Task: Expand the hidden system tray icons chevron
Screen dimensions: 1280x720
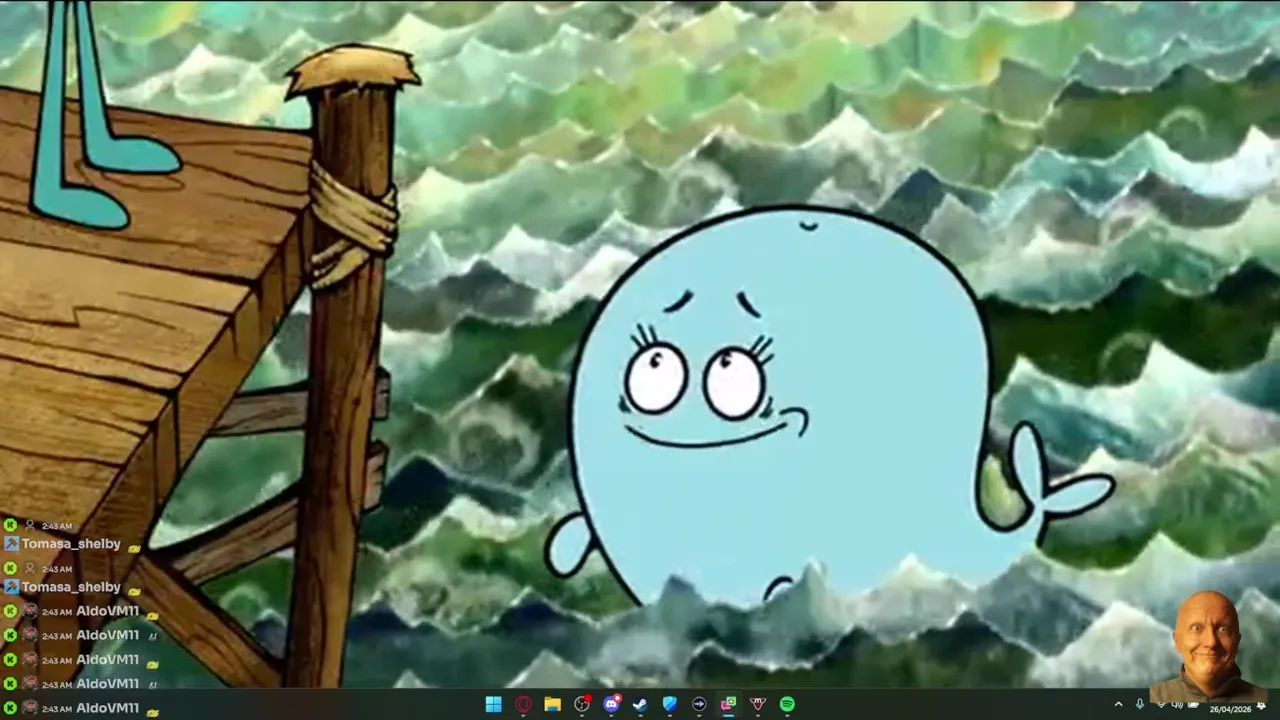Action: [x=1119, y=704]
